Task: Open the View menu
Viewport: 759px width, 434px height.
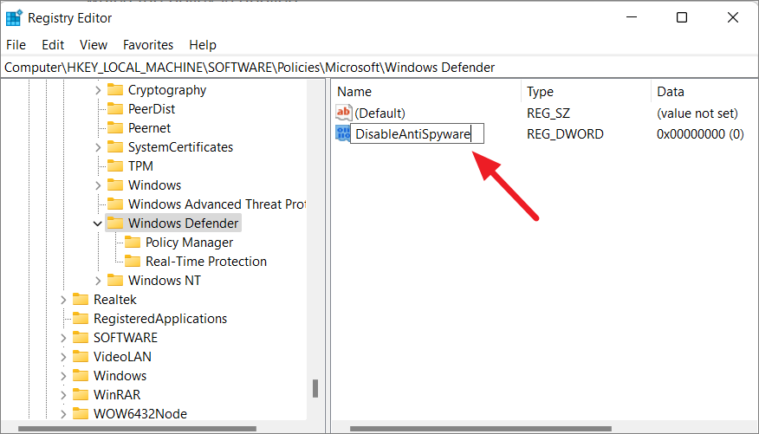Action: coord(93,45)
